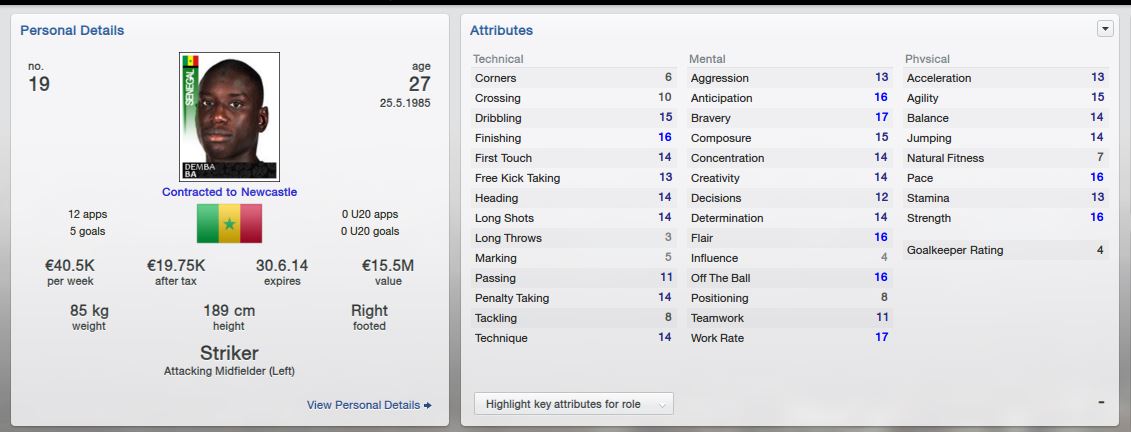Click the Senegal flag icon

tap(229, 224)
